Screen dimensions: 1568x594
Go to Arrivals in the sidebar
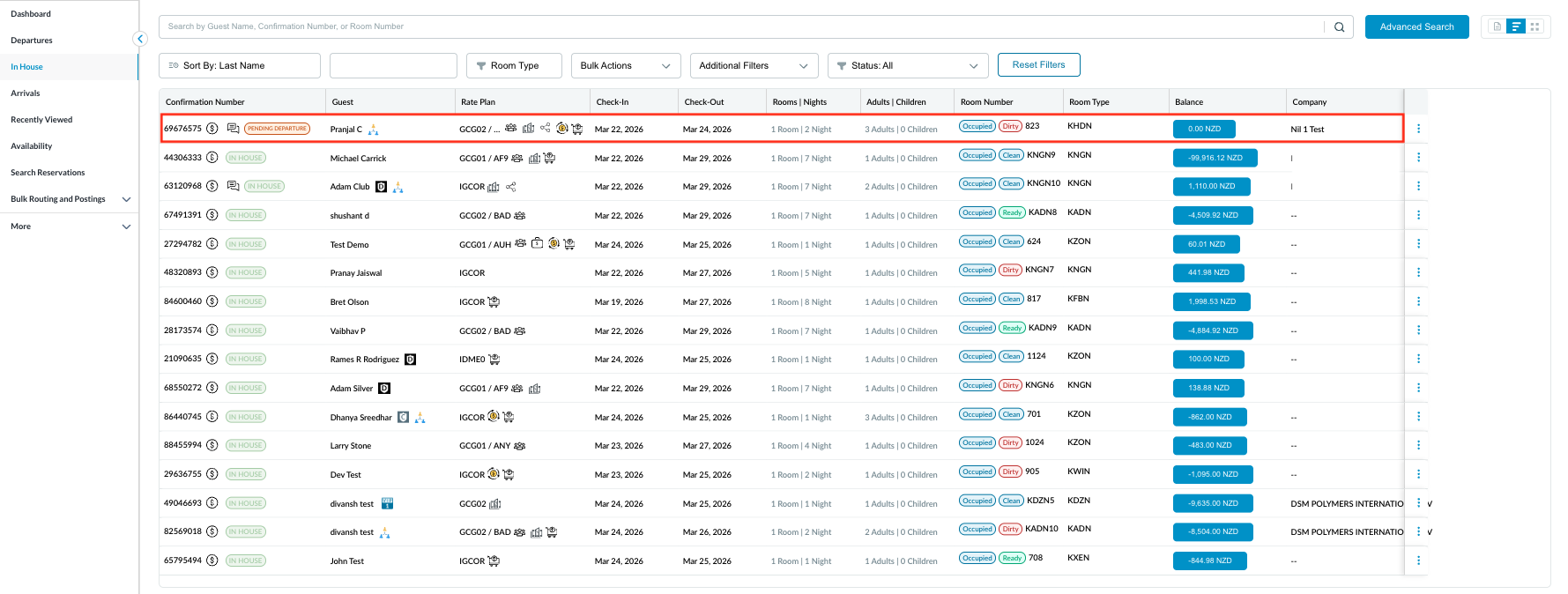coord(26,93)
